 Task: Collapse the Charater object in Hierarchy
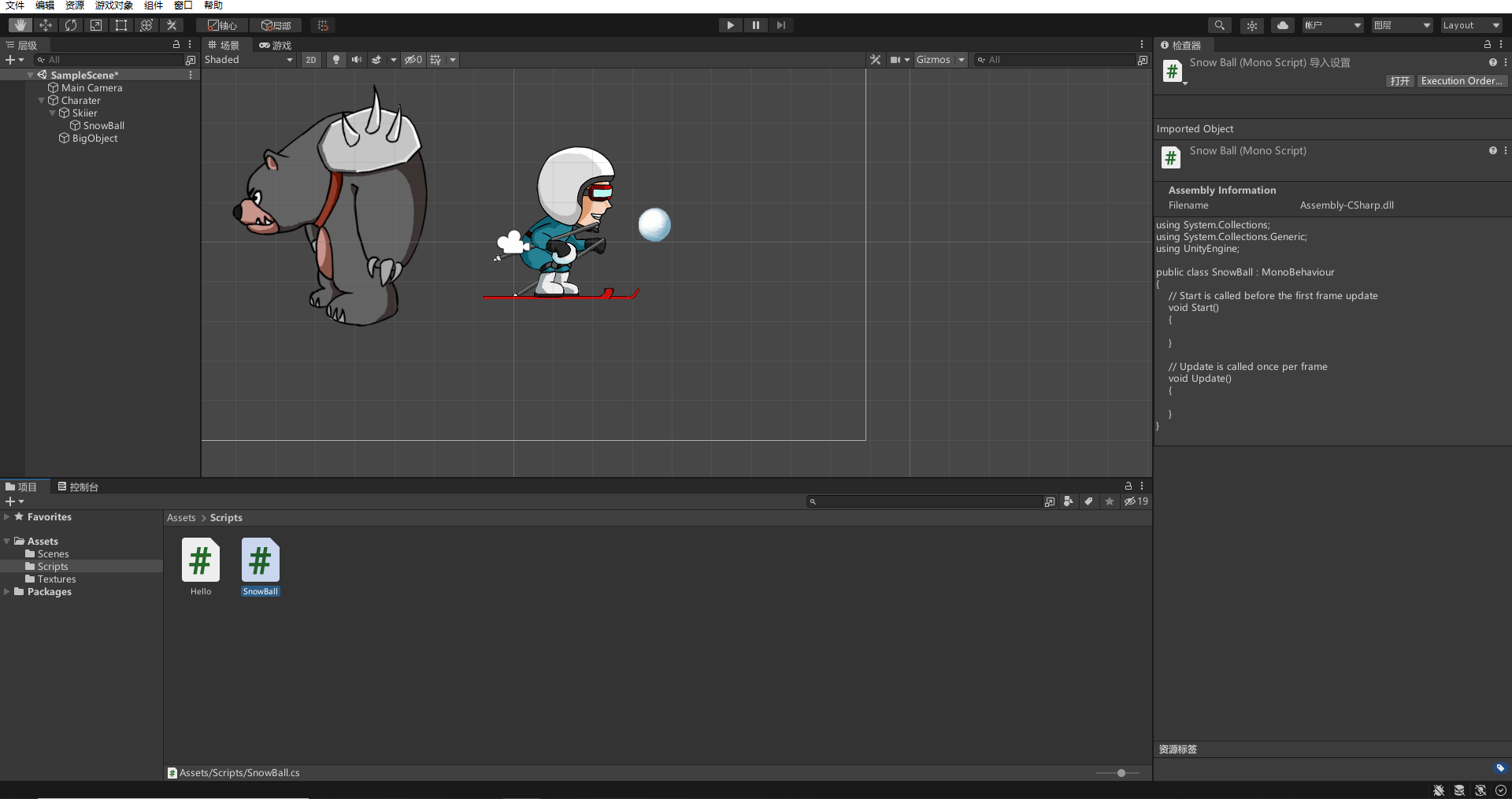(x=42, y=100)
